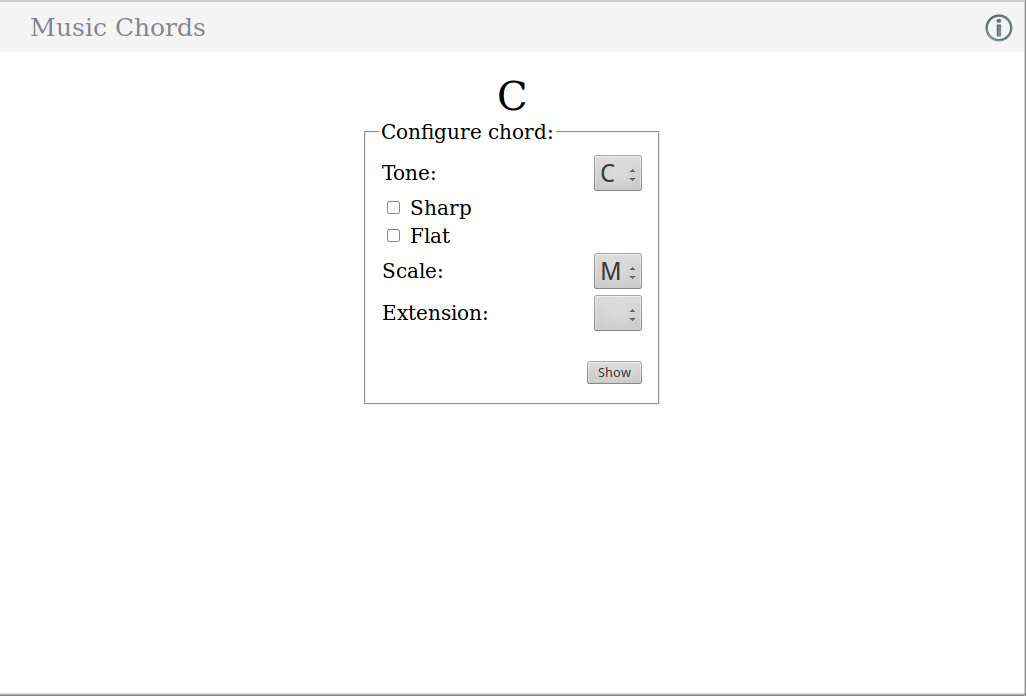Screen dimensions: 1026x696
Task: Open the empty Extension dropdown
Action: point(617,313)
